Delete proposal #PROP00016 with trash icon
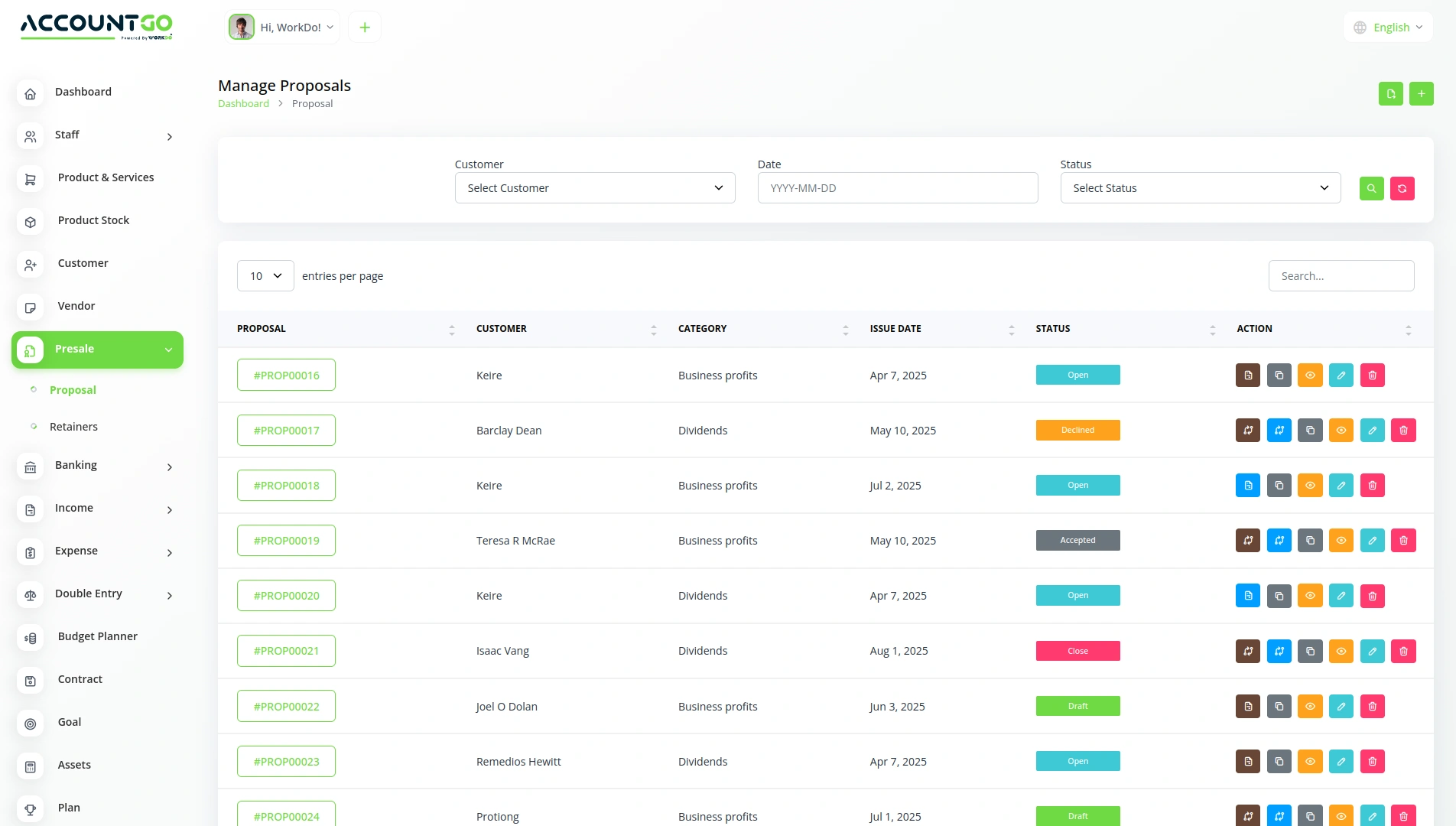The width and height of the screenshot is (1456, 826). point(1372,376)
